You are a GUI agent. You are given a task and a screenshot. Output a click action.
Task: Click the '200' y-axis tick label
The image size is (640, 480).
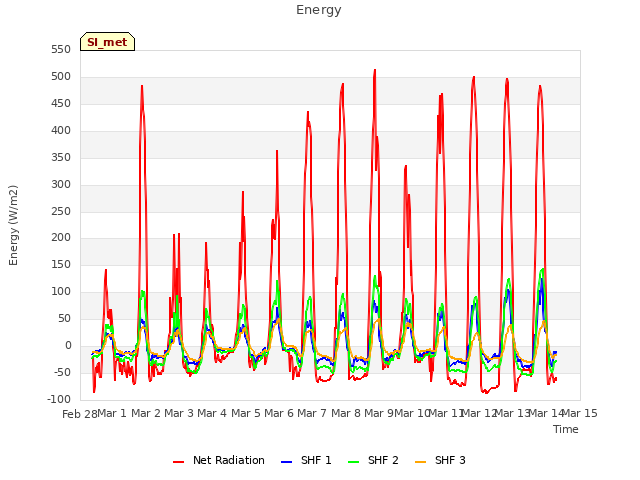click(61, 238)
